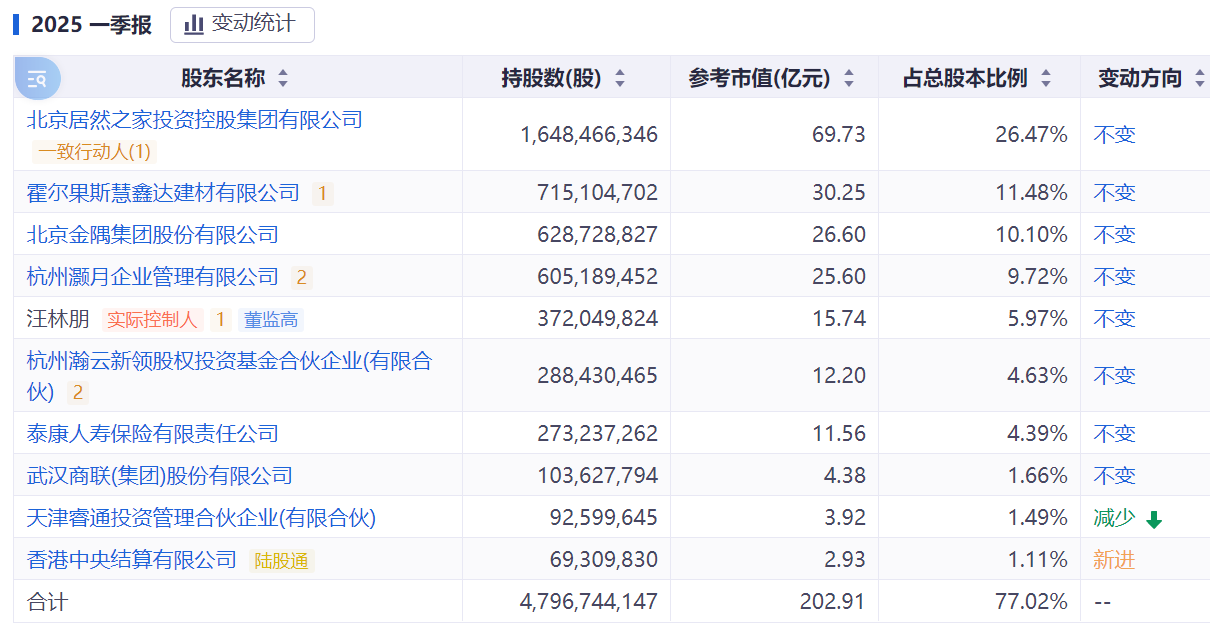
Task: Click the 合计 row label
Action: tap(47, 602)
